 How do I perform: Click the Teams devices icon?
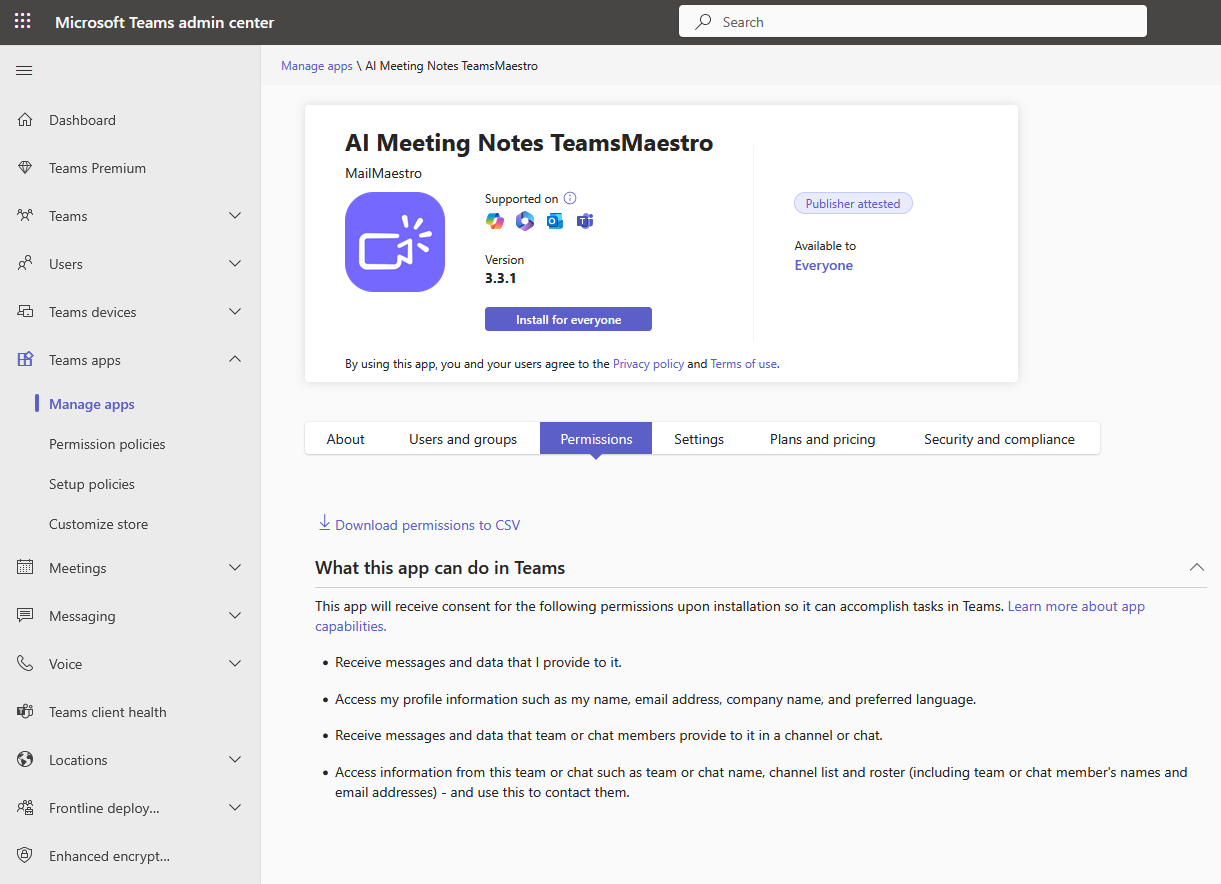[26, 312]
